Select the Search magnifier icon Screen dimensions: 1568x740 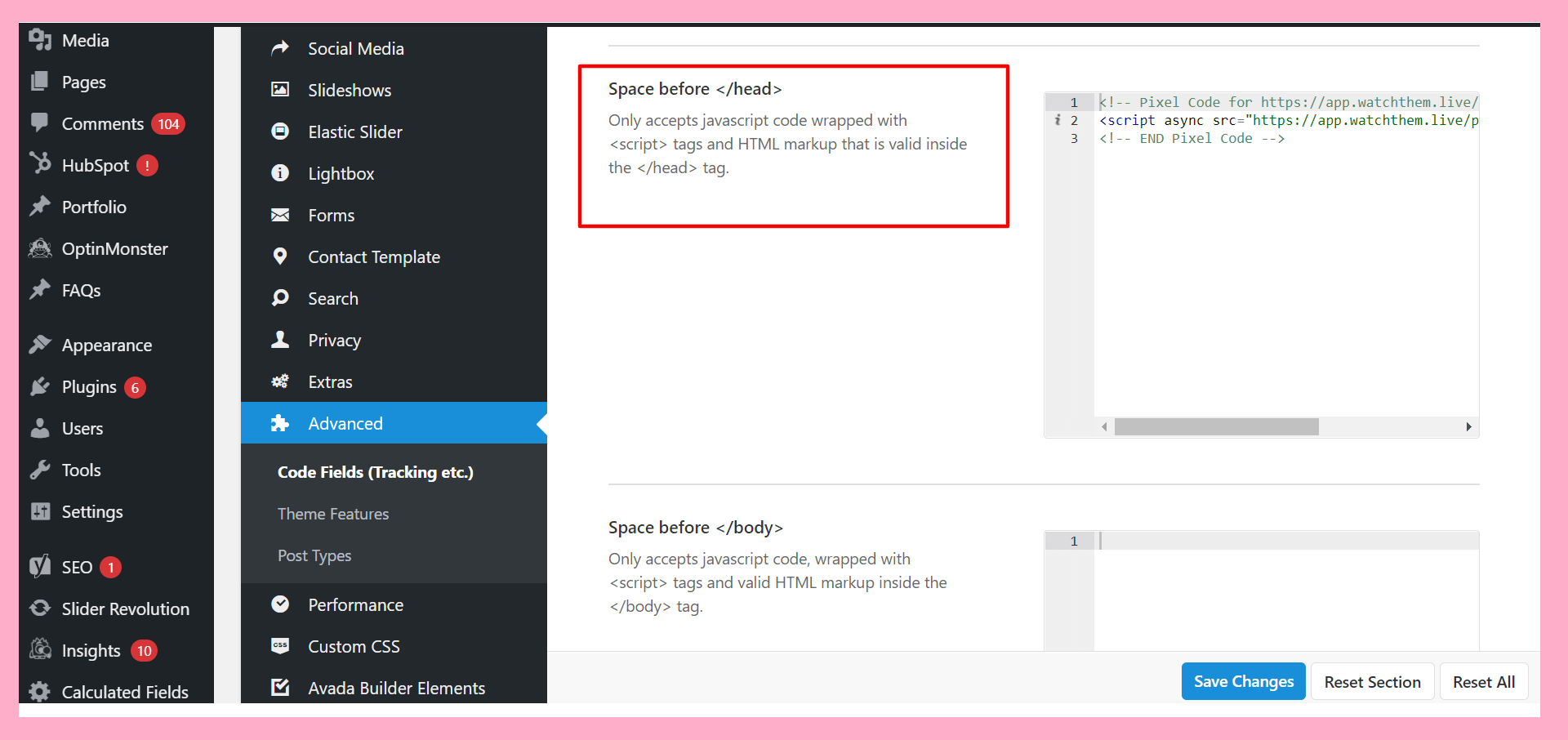[281, 298]
